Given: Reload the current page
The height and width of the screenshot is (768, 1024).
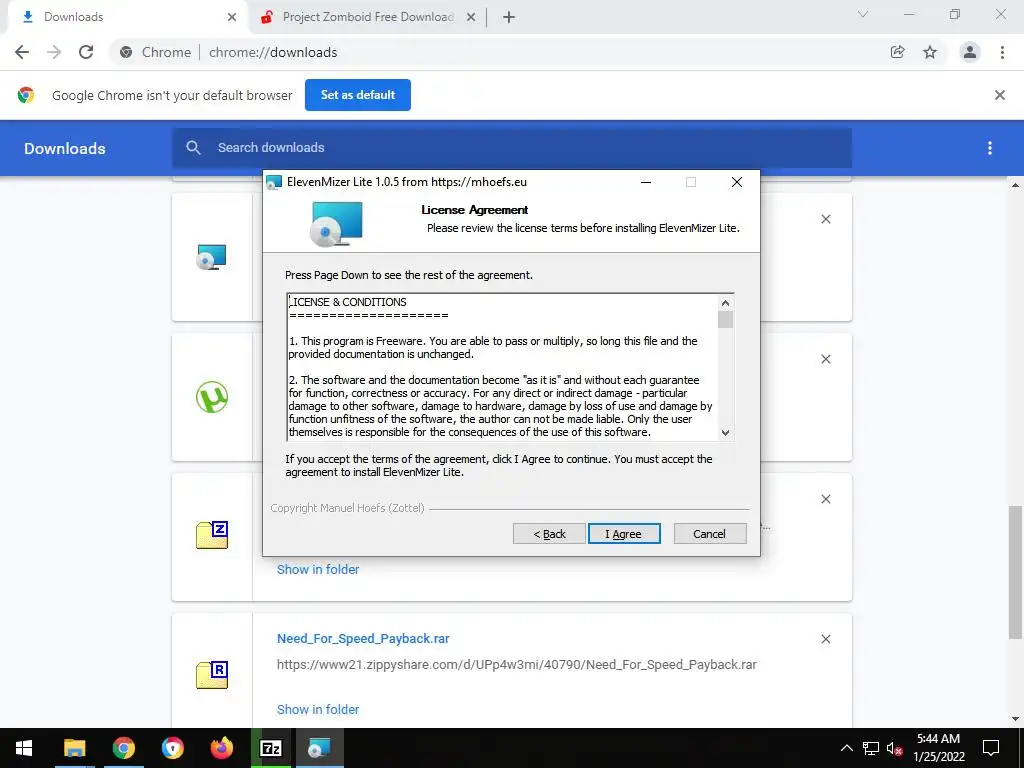Looking at the screenshot, I should click(86, 52).
